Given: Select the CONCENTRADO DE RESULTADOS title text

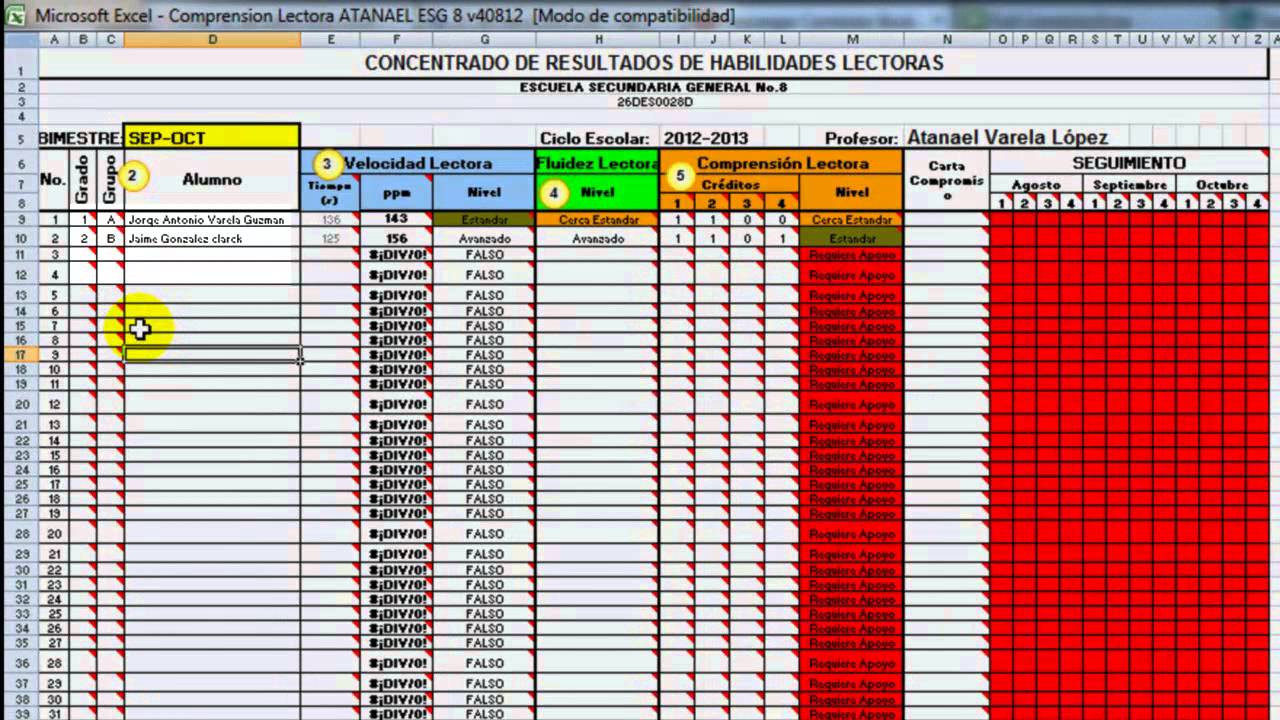Looking at the screenshot, I should (654, 63).
